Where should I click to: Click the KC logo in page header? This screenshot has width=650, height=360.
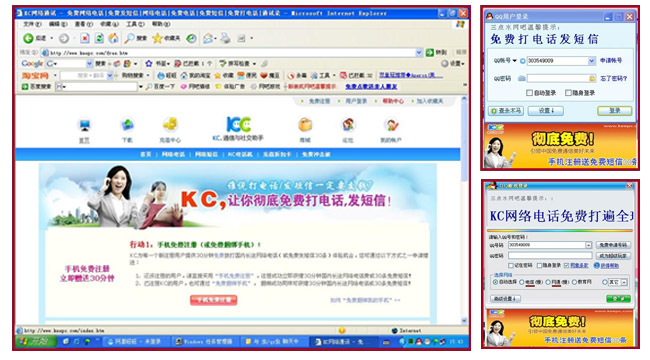(x=238, y=124)
